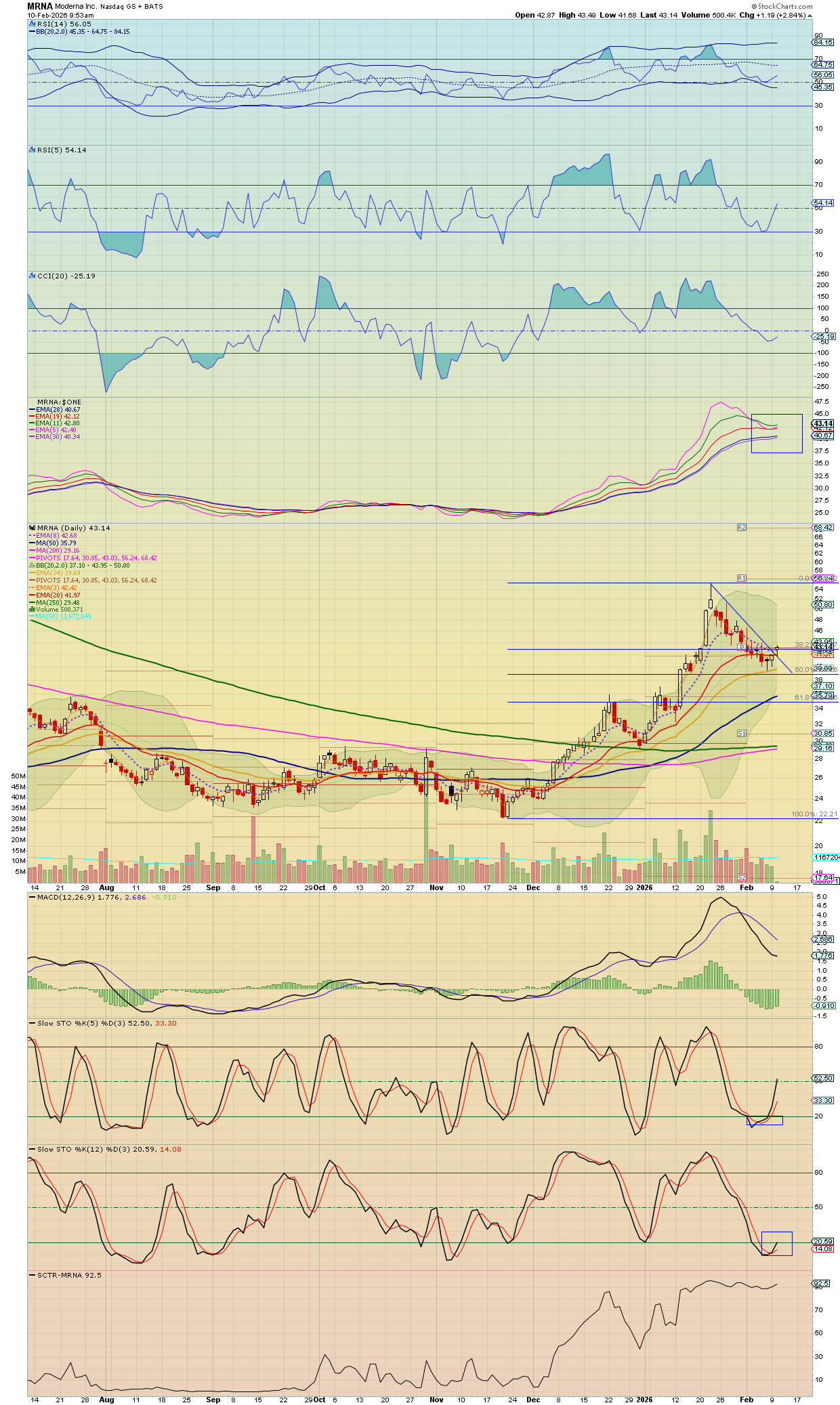Screen dimensions: 840x1405
Task: Click the P pivot point marker
Action: [742, 648]
